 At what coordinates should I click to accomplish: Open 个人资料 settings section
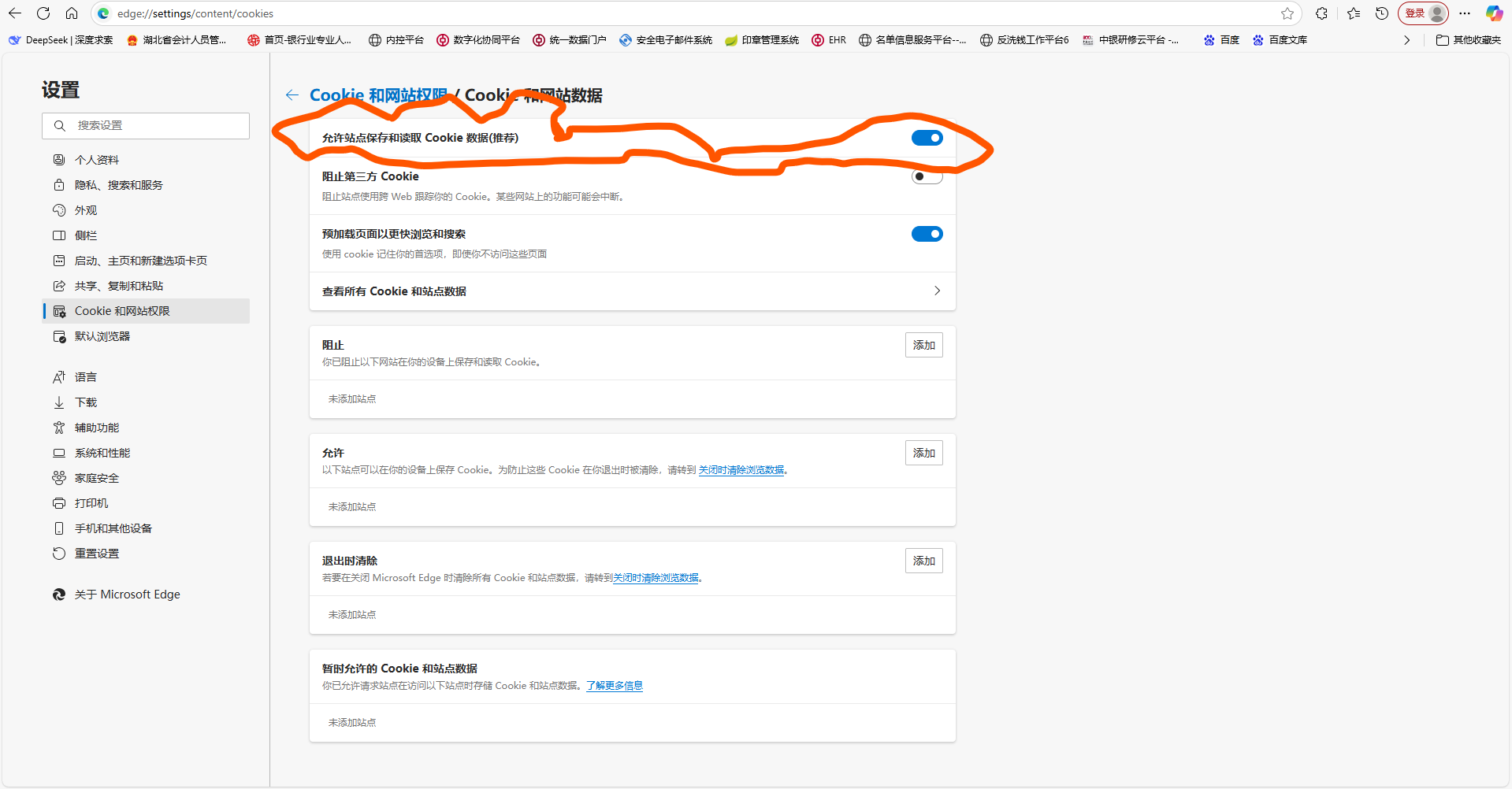146,160
